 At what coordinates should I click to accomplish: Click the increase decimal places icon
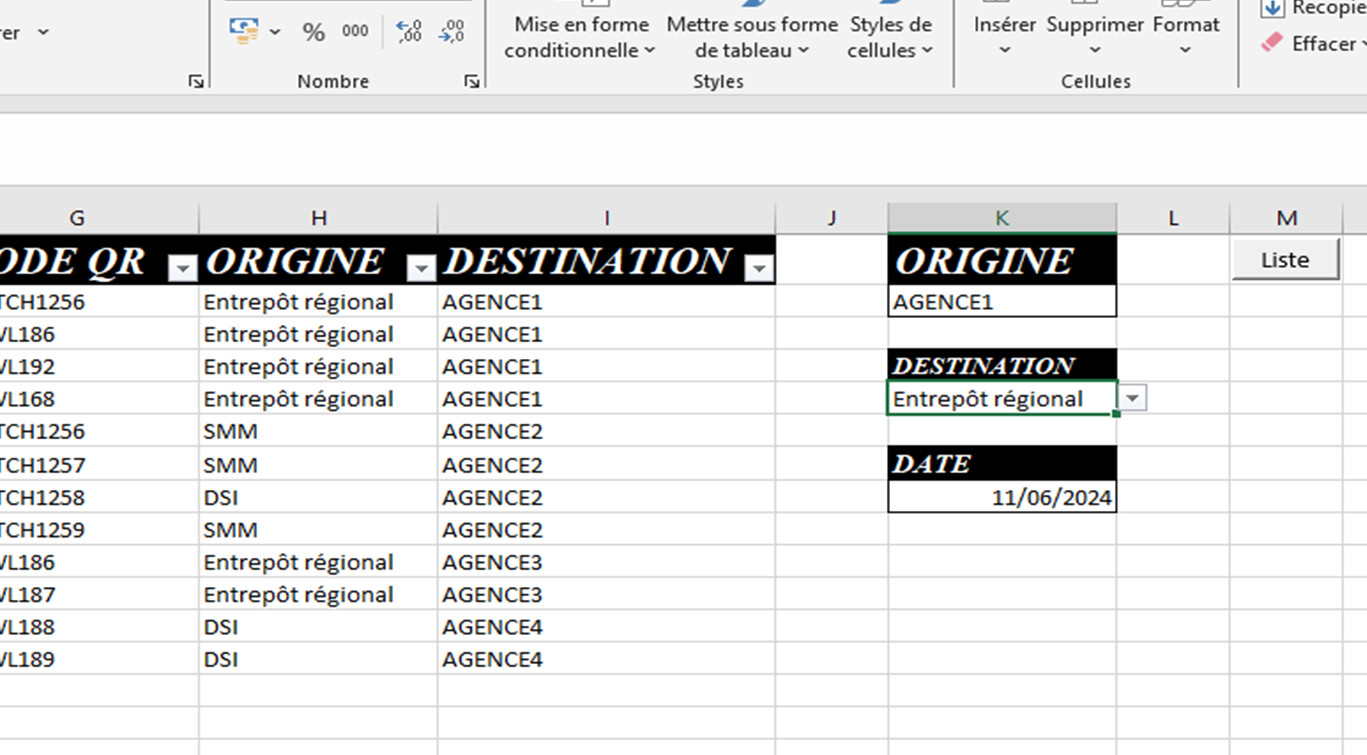pyautogui.click(x=408, y=31)
